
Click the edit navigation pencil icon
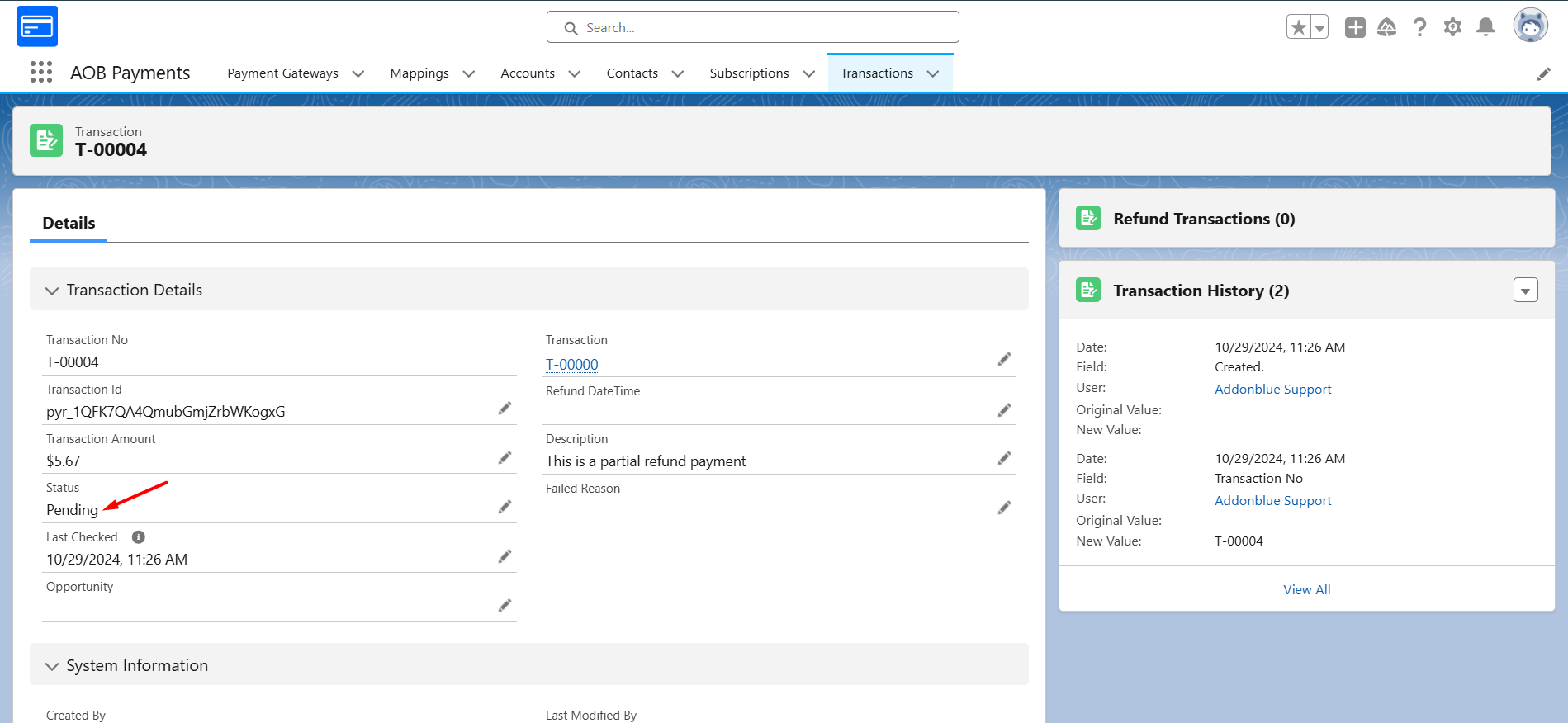(1543, 74)
